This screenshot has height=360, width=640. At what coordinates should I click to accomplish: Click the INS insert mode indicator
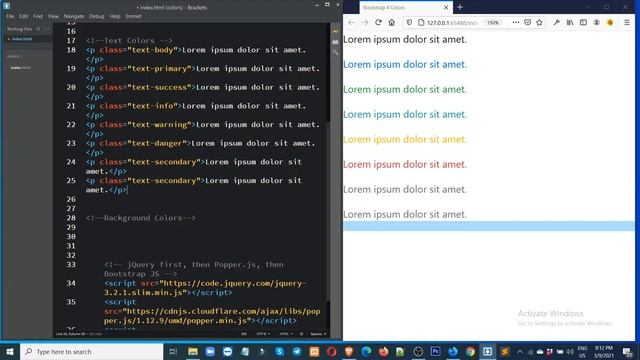[244, 334]
